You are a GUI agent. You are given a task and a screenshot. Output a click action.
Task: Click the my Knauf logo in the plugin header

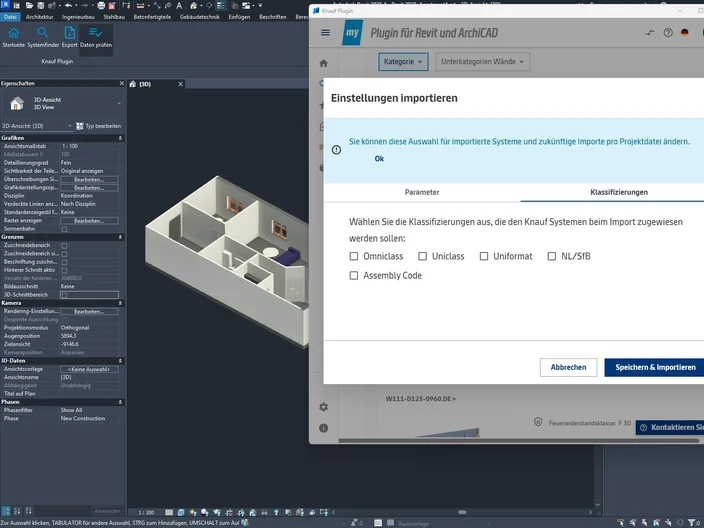click(352, 32)
